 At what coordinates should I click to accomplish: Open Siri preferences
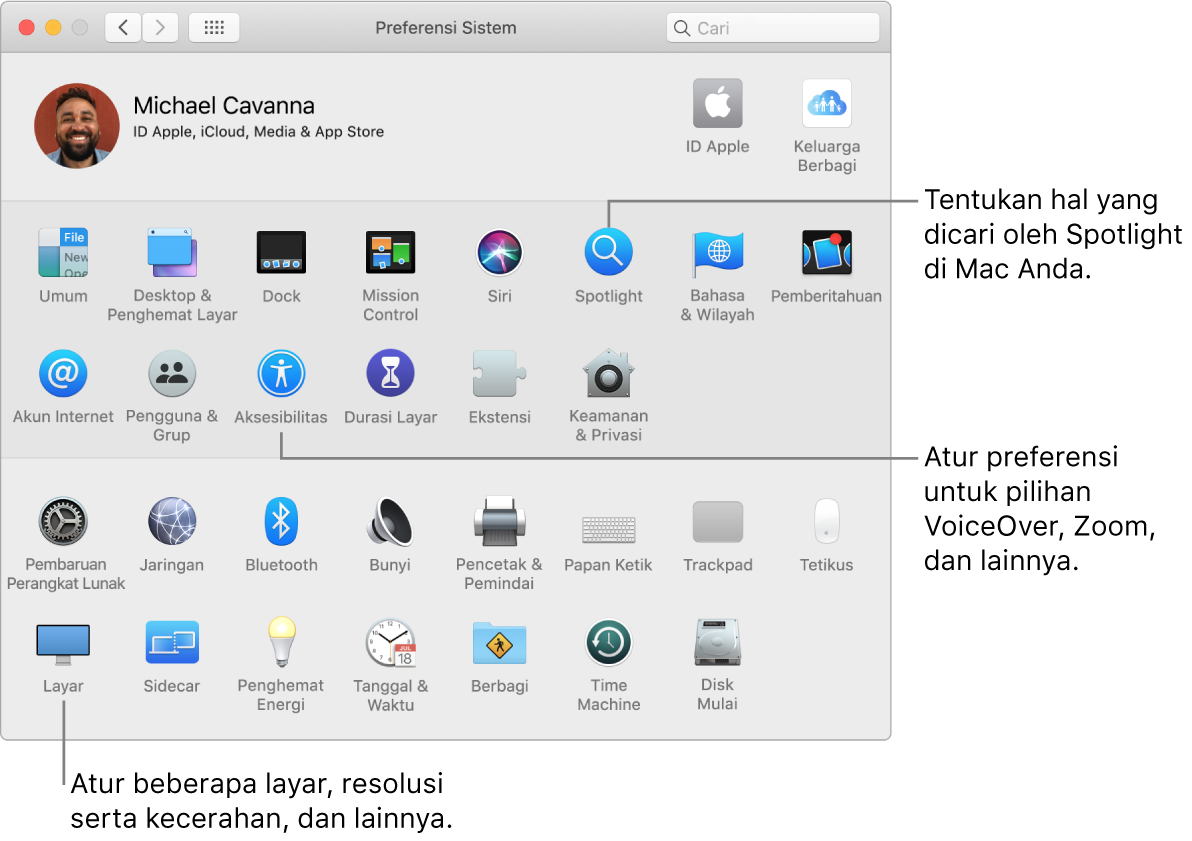coord(499,253)
